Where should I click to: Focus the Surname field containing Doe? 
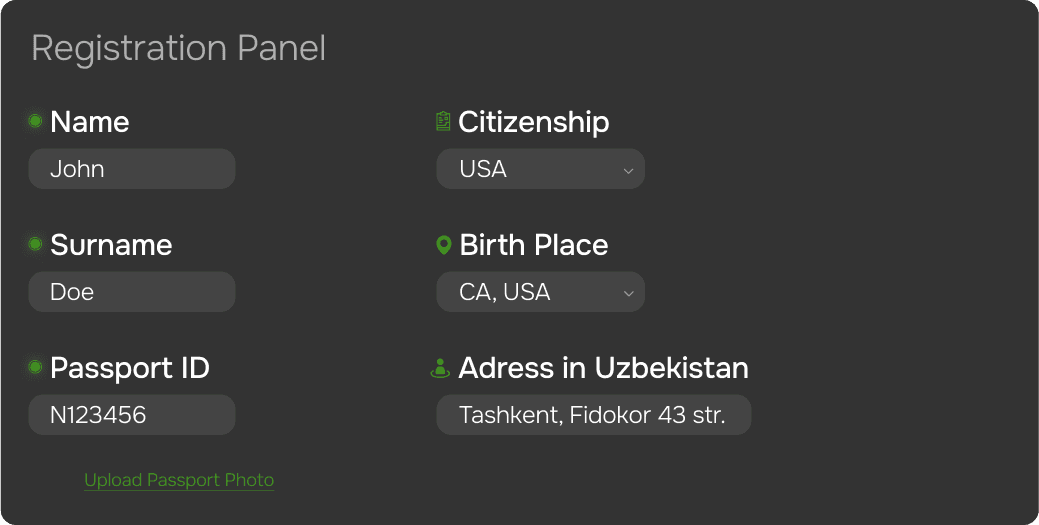tap(132, 292)
